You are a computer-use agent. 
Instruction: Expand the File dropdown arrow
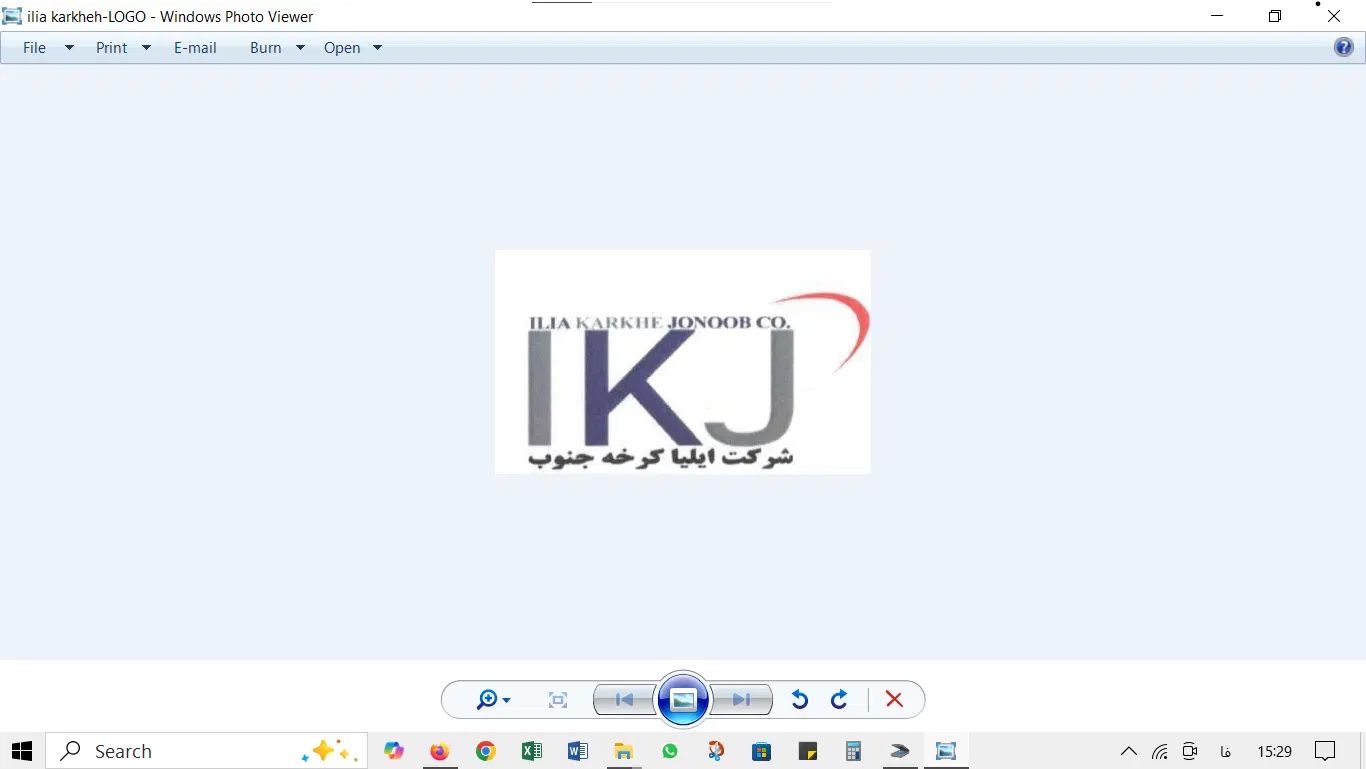coord(69,48)
